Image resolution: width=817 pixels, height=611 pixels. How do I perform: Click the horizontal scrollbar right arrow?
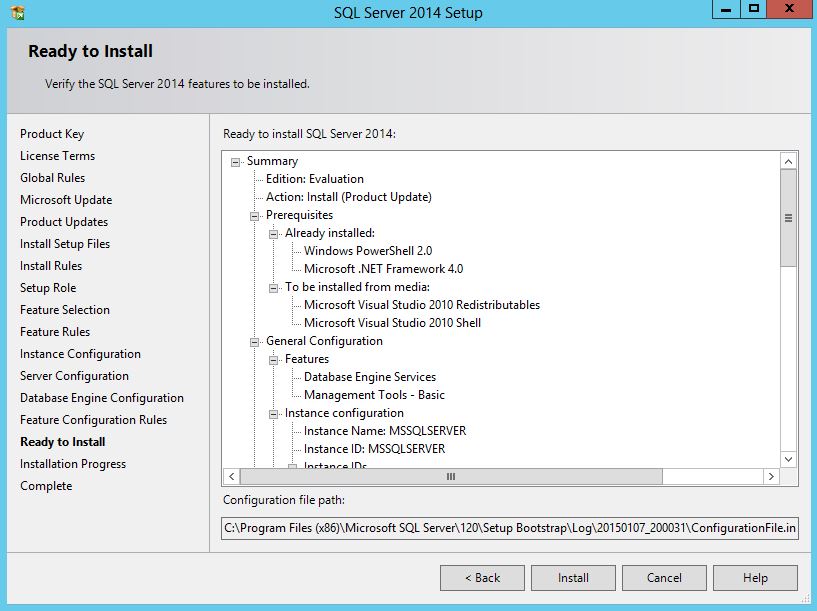click(x=769, y=477)
